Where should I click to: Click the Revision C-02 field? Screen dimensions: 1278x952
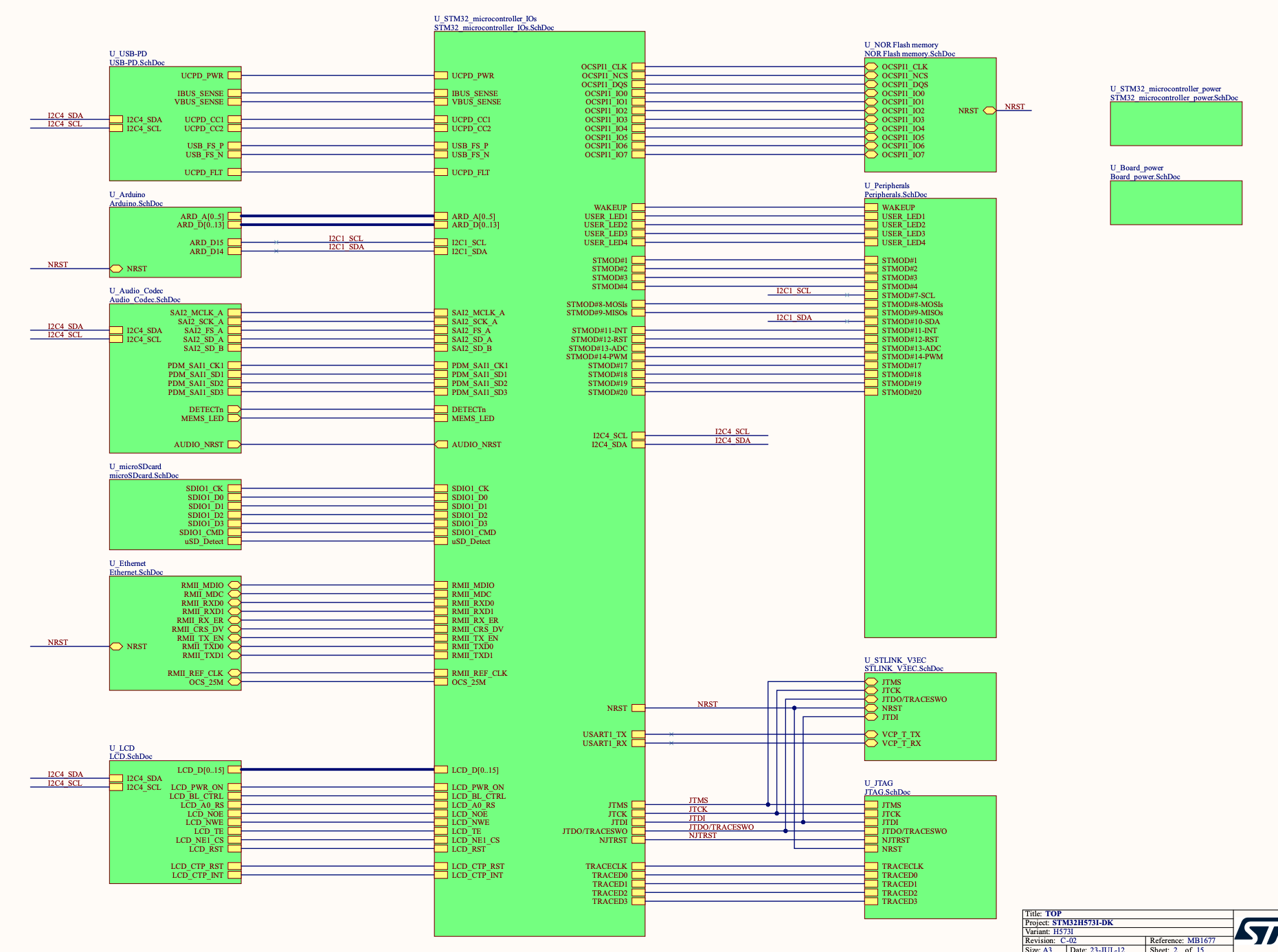(x=1084, y=940)
